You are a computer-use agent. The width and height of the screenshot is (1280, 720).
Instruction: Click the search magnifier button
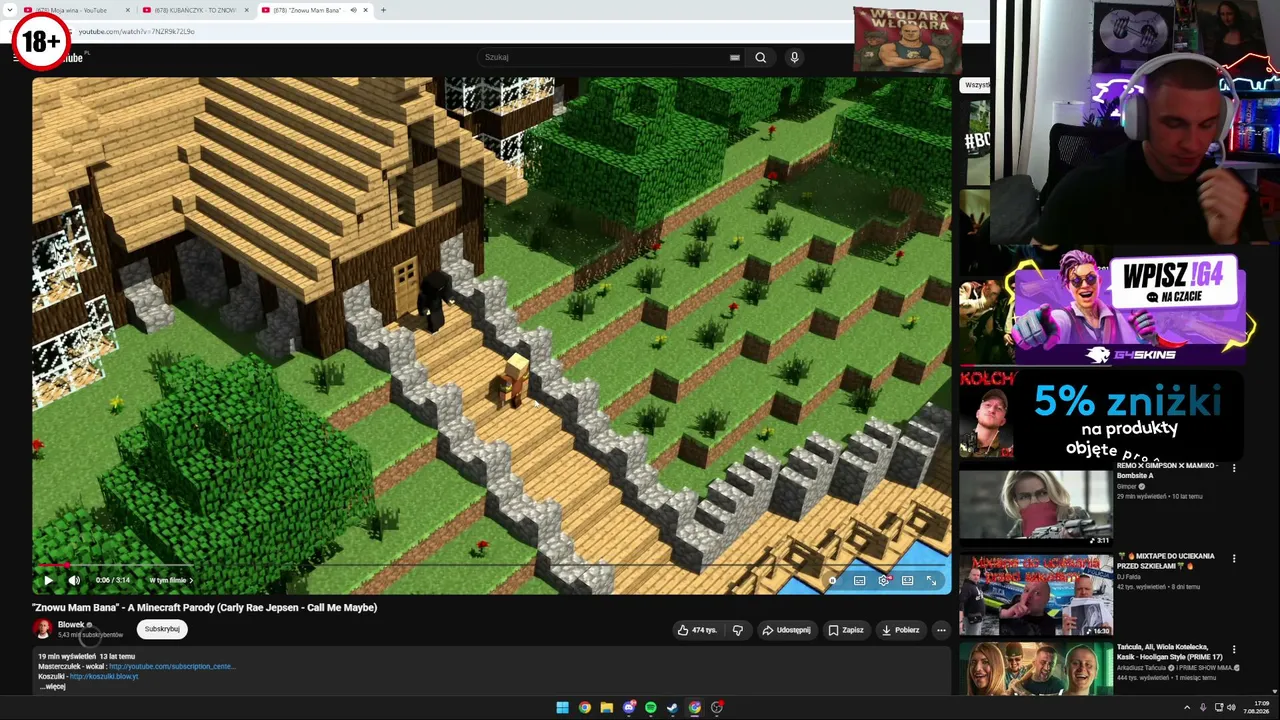(x=761, y=57)
